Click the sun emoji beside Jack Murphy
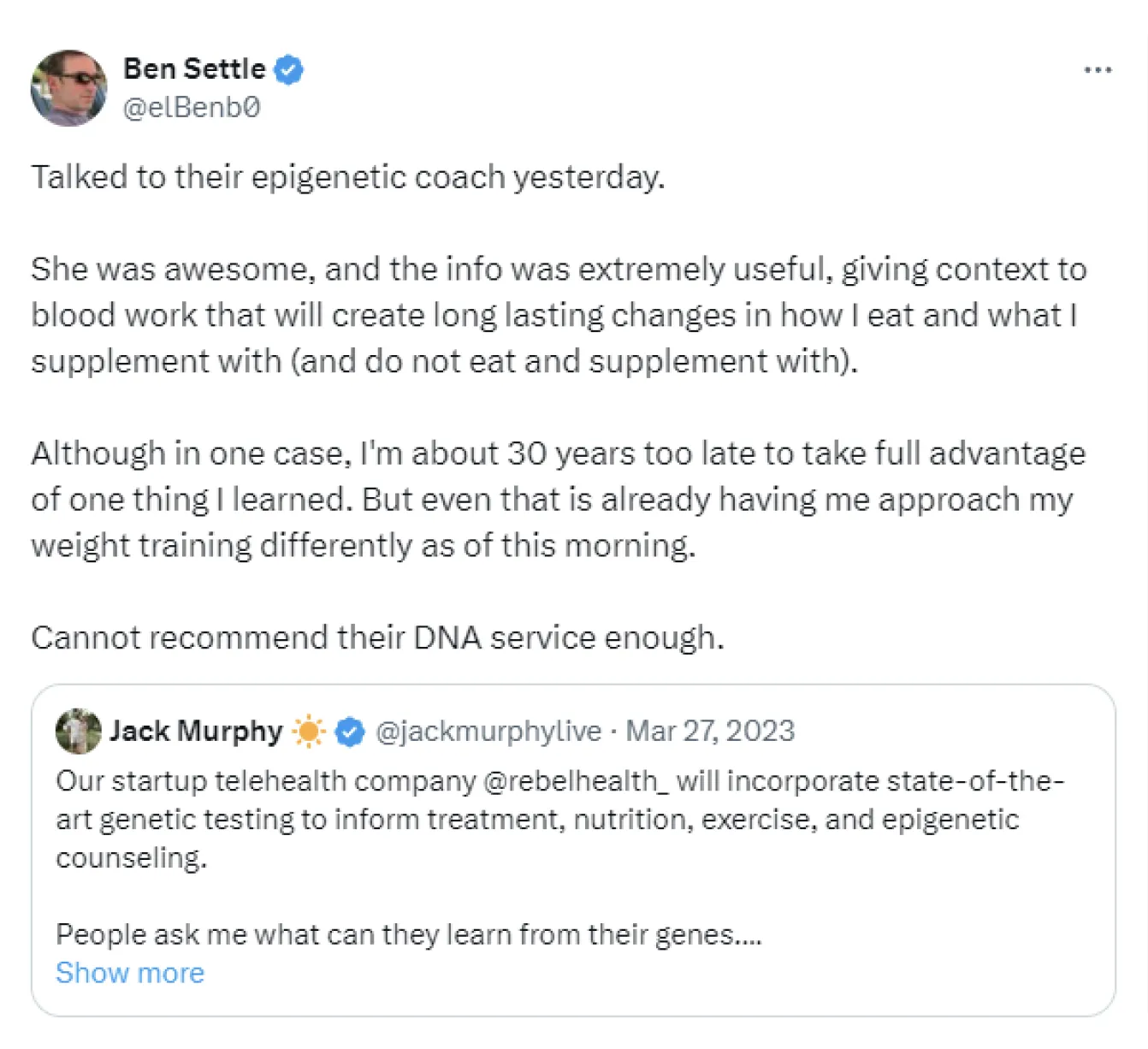 coord(308,732)
